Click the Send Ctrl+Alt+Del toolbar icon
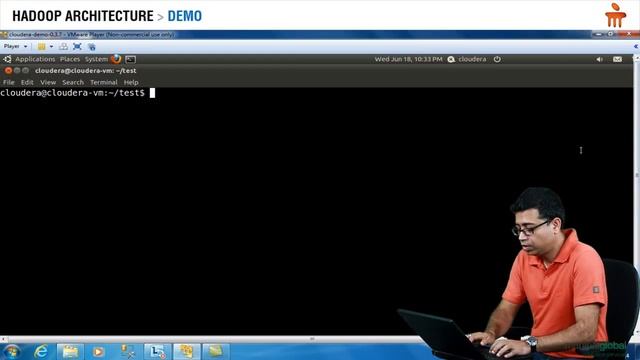640x360 pixels. point(64,47)
